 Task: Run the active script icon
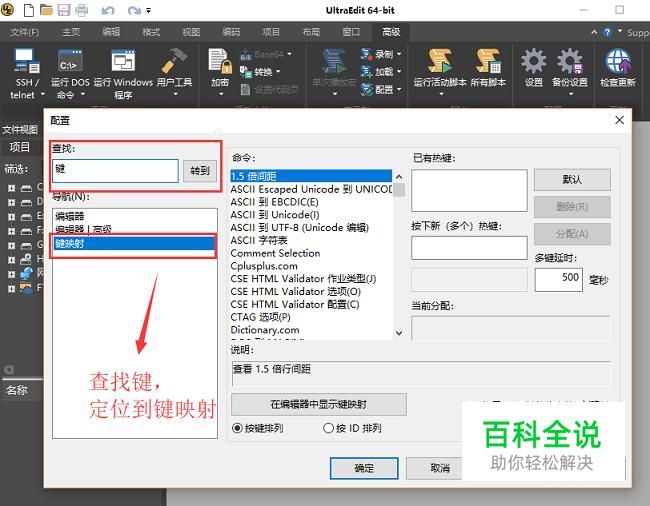[x=440, y=61]
